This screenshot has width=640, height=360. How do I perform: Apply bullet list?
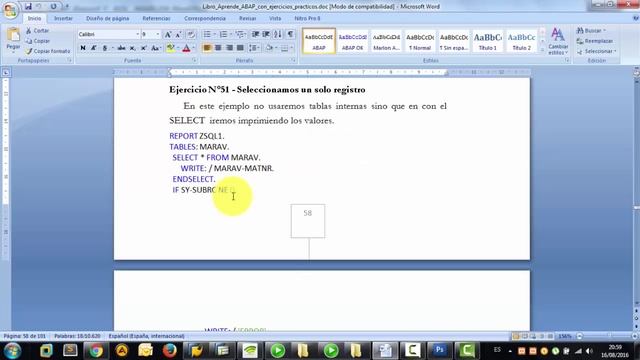coord(207,34)
